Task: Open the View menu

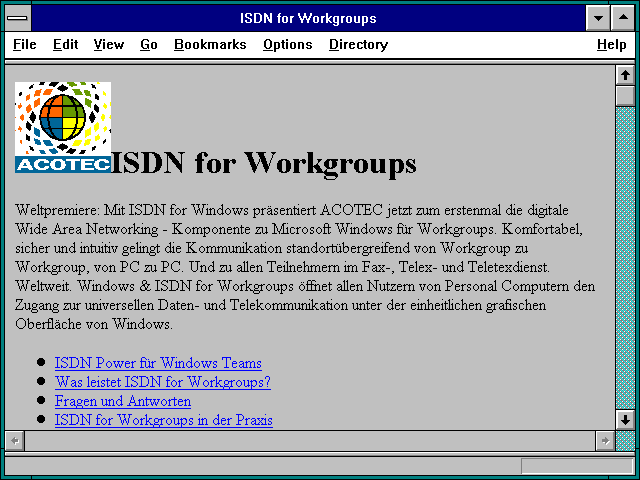Action: click(x=109, y=44)
